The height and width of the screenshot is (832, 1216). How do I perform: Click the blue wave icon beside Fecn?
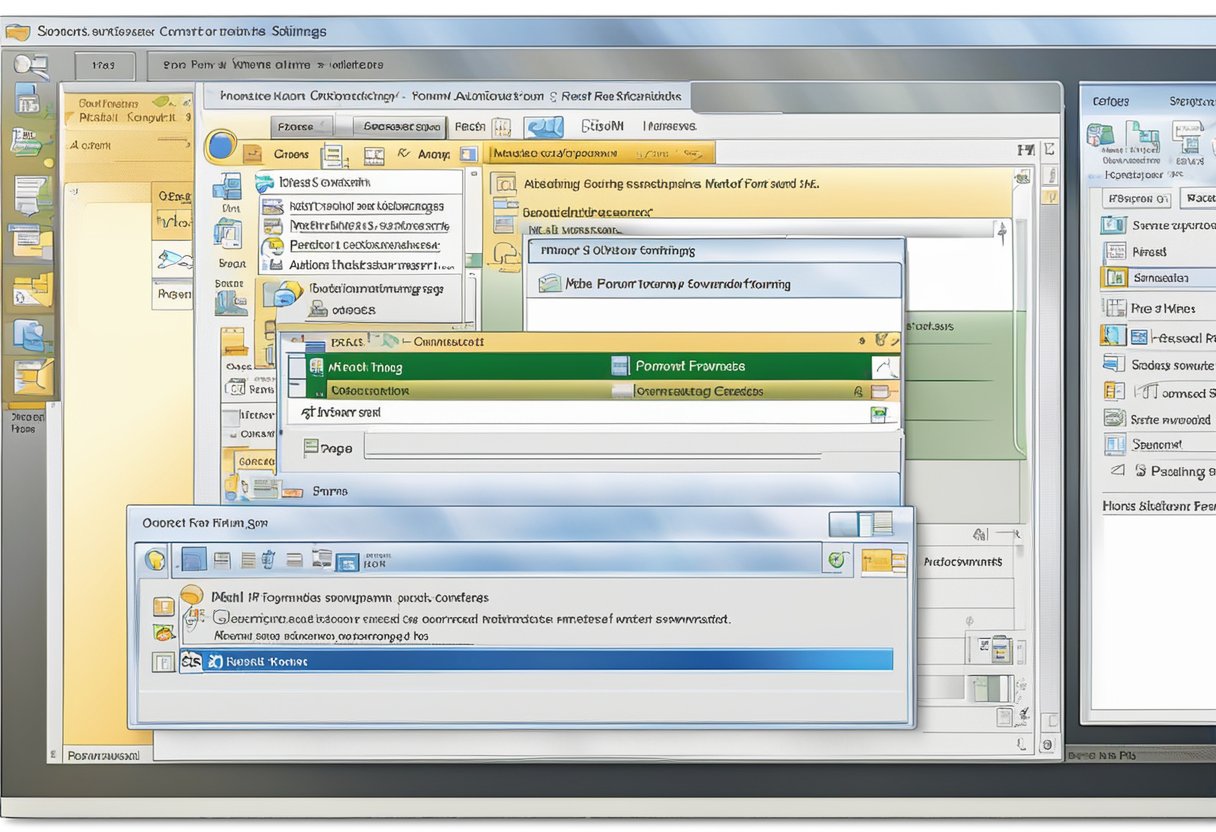[x=544, y=127]
